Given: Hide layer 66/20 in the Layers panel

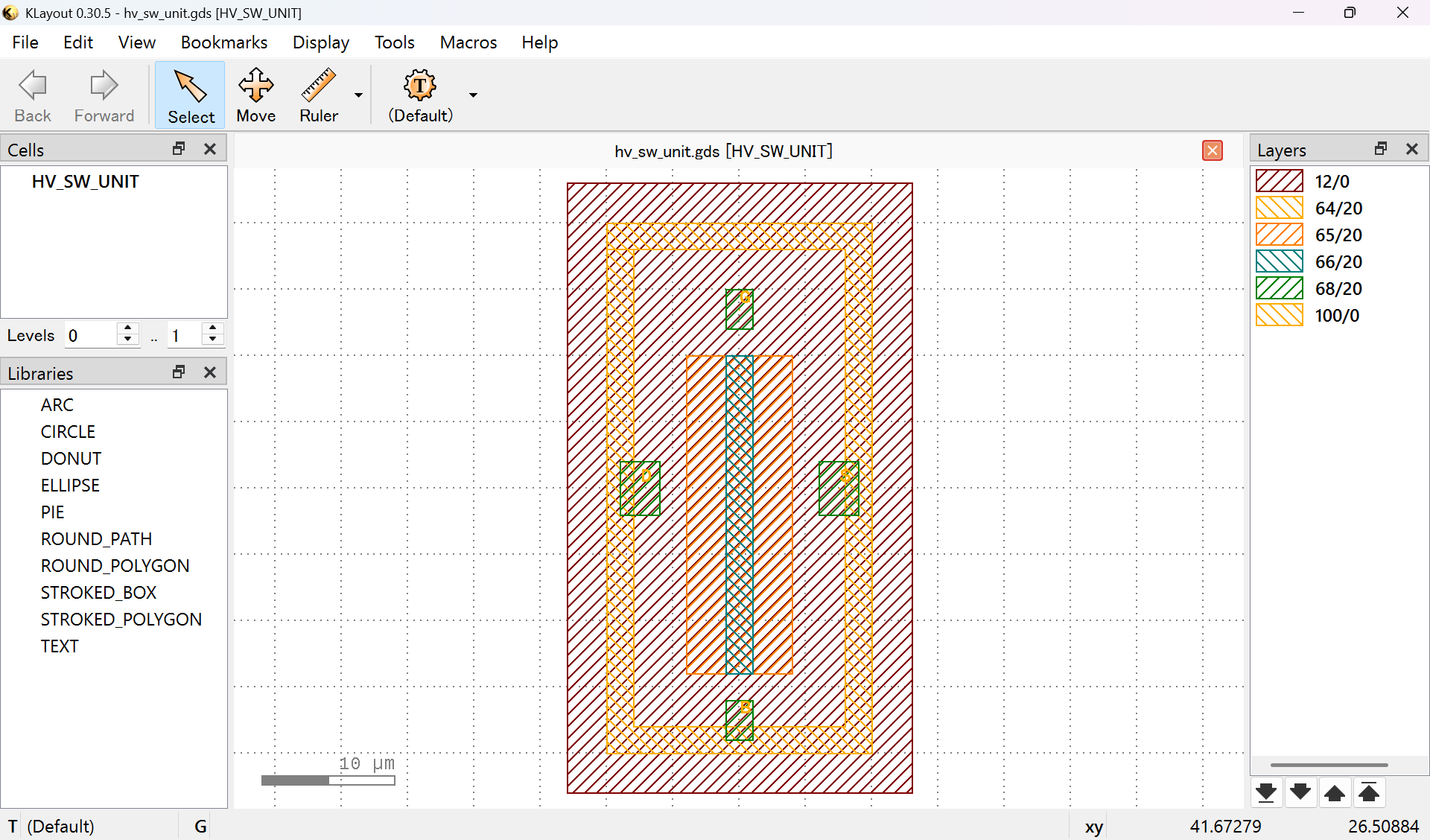Looking at the screenshot, I should (1278, 261).
